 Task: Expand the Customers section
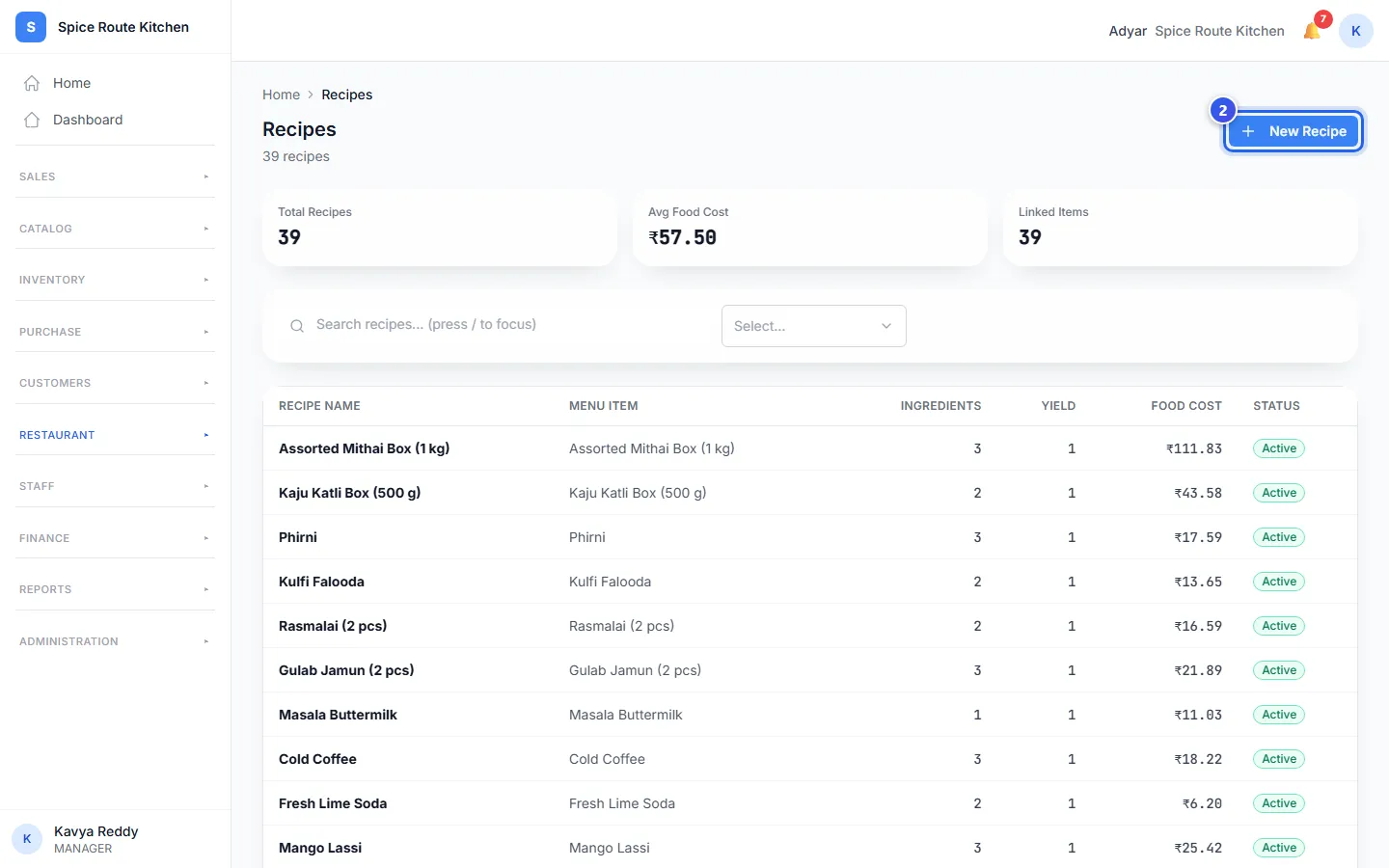coord(115,383)
